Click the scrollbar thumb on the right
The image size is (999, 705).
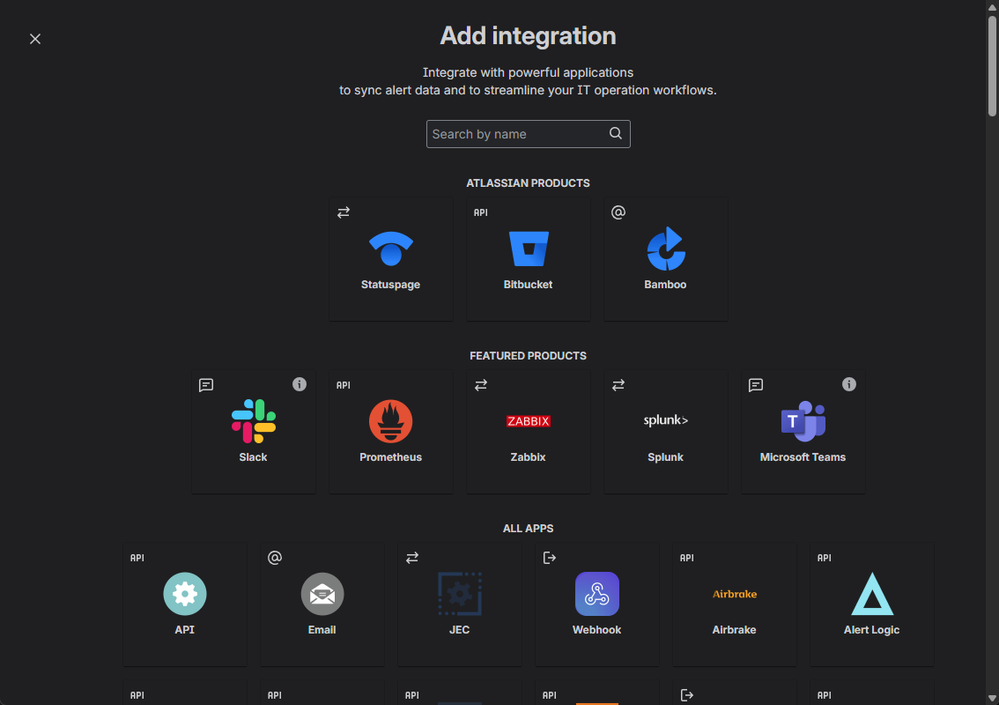point(992,66)
